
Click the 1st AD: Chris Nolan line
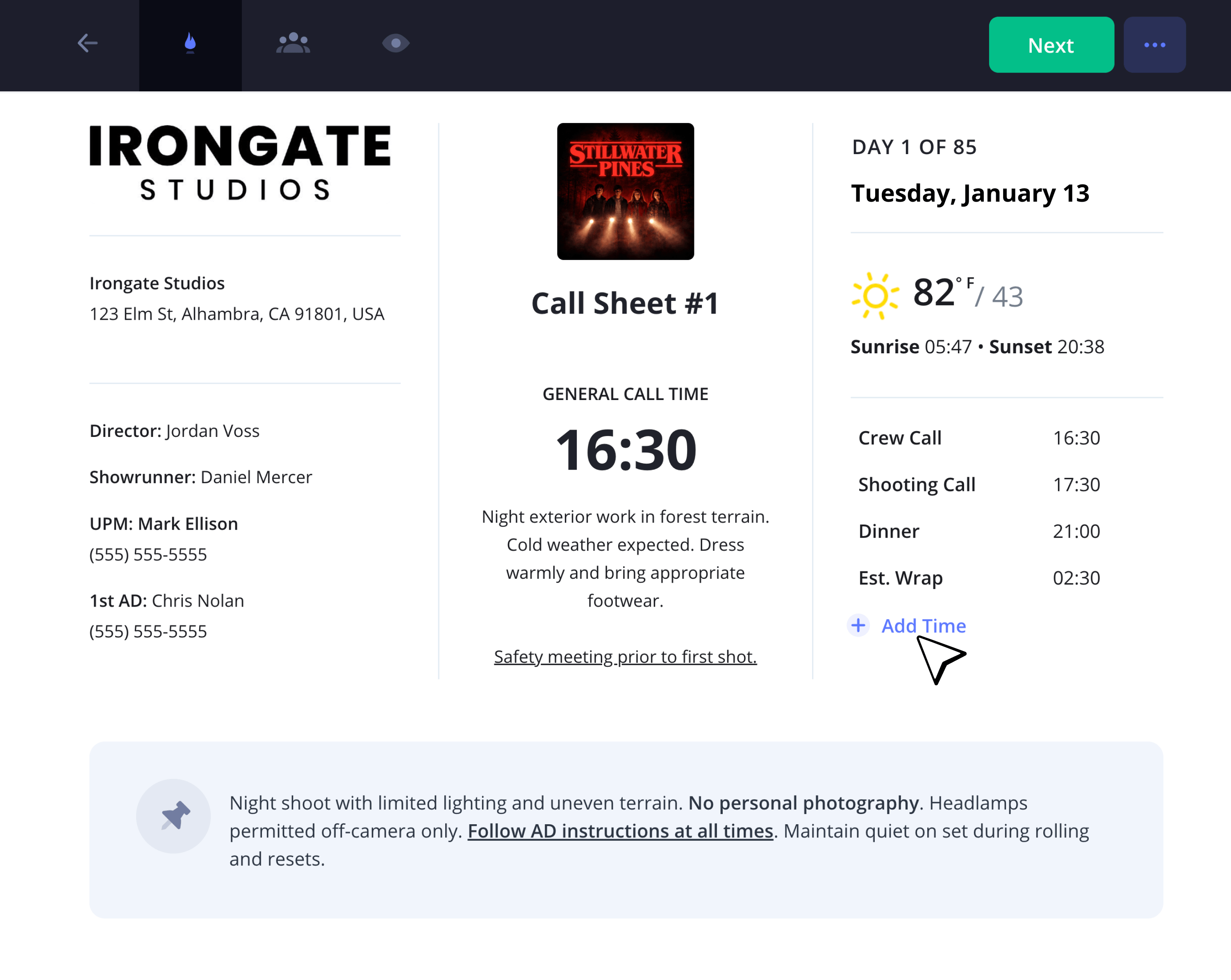[x=167, y=601]
